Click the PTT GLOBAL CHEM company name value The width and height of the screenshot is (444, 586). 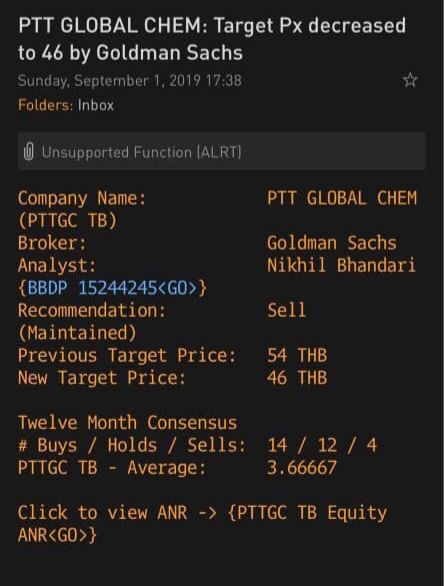click(x=342, y=198)
